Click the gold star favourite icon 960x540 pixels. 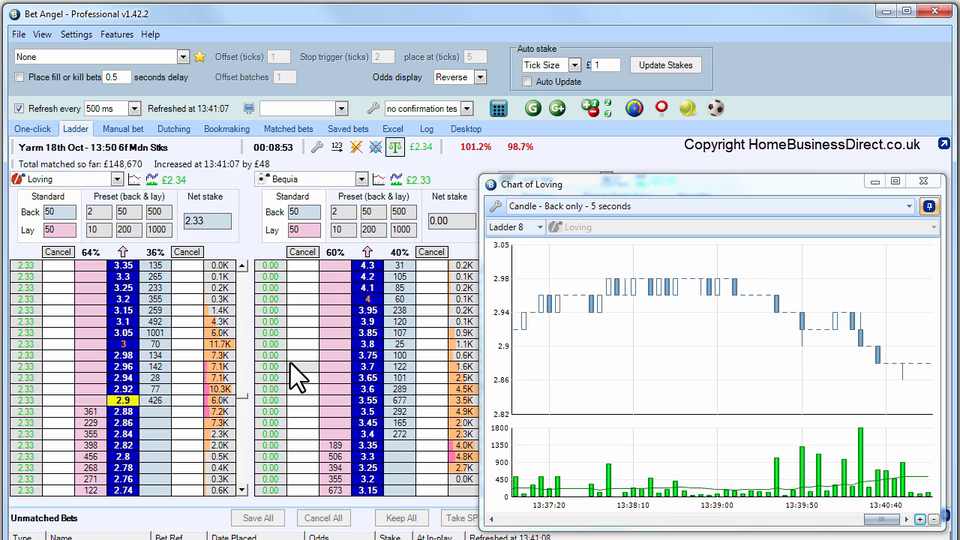(x=199, y=57)
